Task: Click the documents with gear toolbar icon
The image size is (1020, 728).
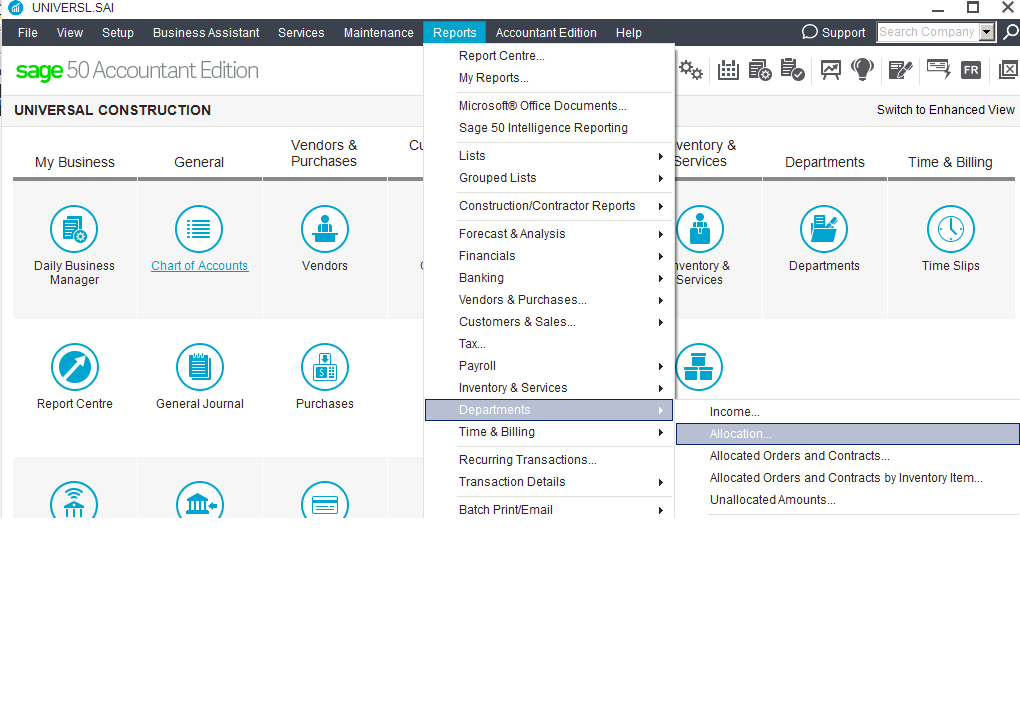Action: (x=760, y=70)
